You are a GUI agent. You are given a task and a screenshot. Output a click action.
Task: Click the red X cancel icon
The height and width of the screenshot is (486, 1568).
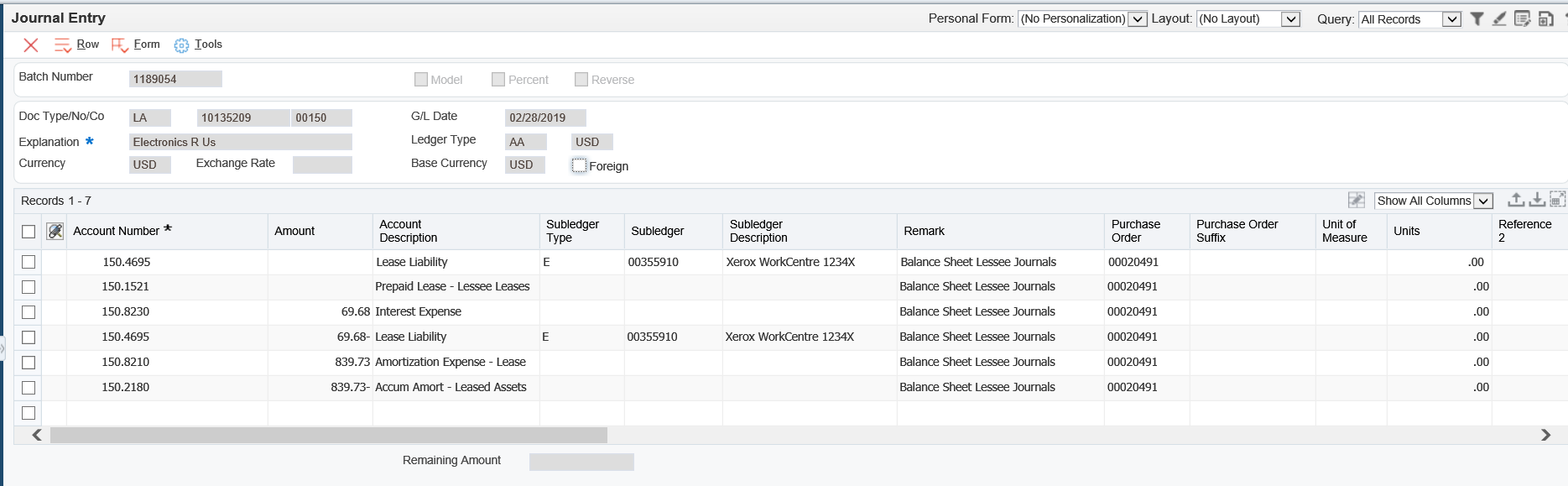coord(31,45)
